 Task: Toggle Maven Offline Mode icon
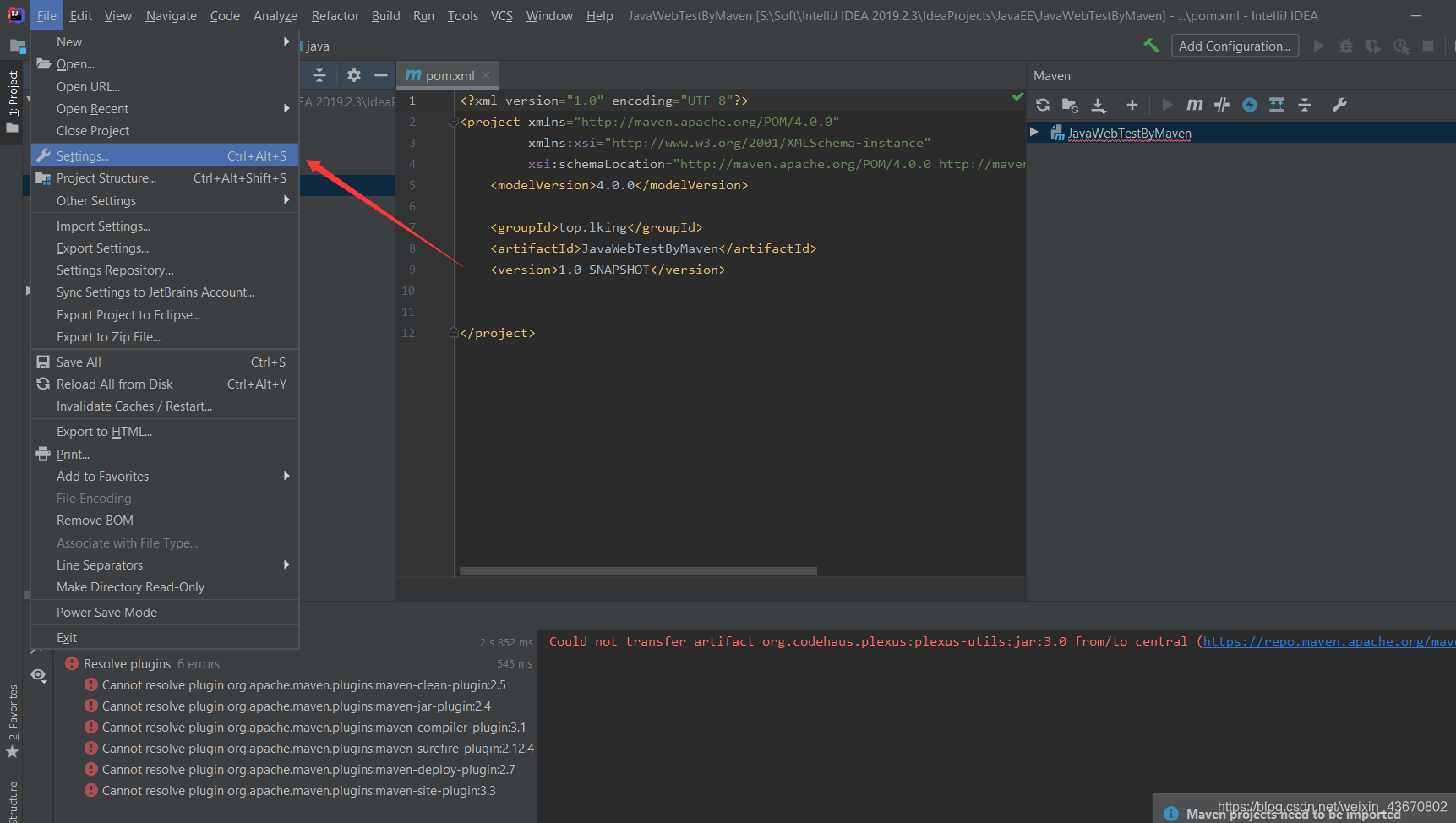click(x=1222, y=105)
